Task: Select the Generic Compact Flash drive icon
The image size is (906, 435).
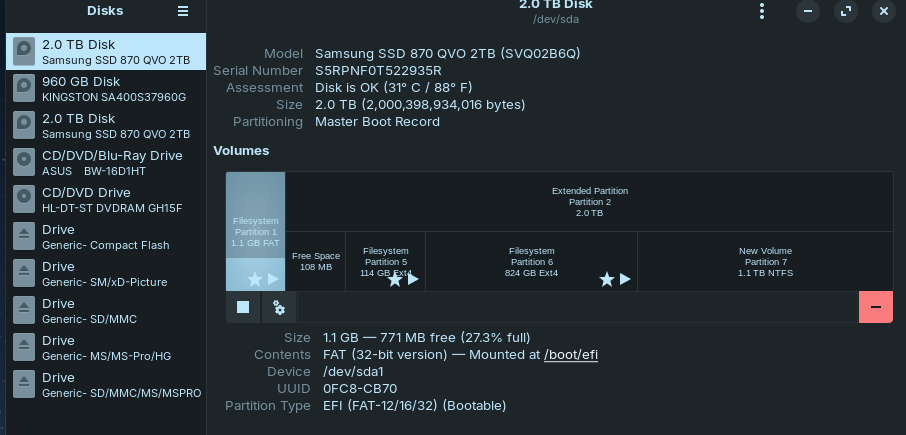Action: (25, 237)
